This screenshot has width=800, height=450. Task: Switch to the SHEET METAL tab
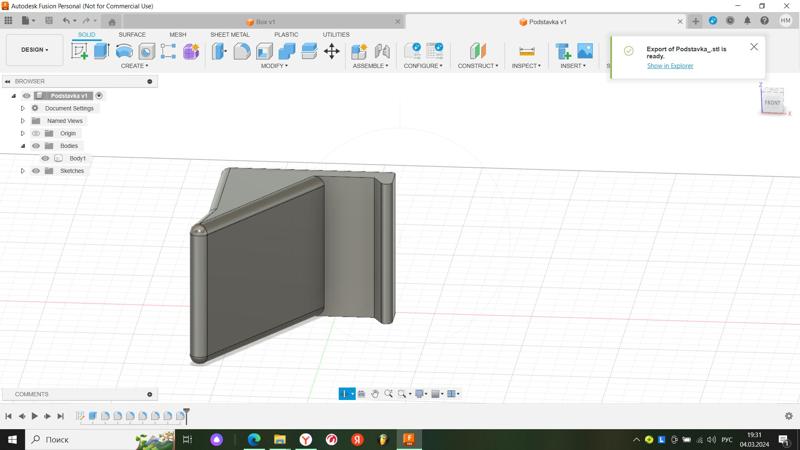pyautogui.click(x=229, y=34)
